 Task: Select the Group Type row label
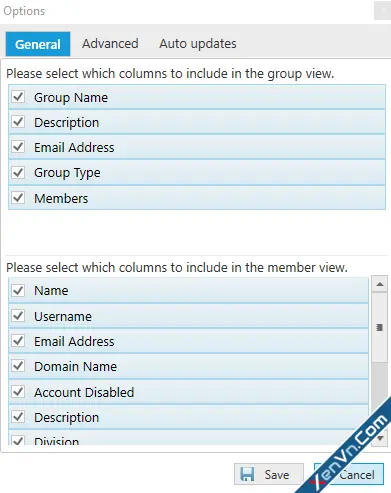[67, 173]
